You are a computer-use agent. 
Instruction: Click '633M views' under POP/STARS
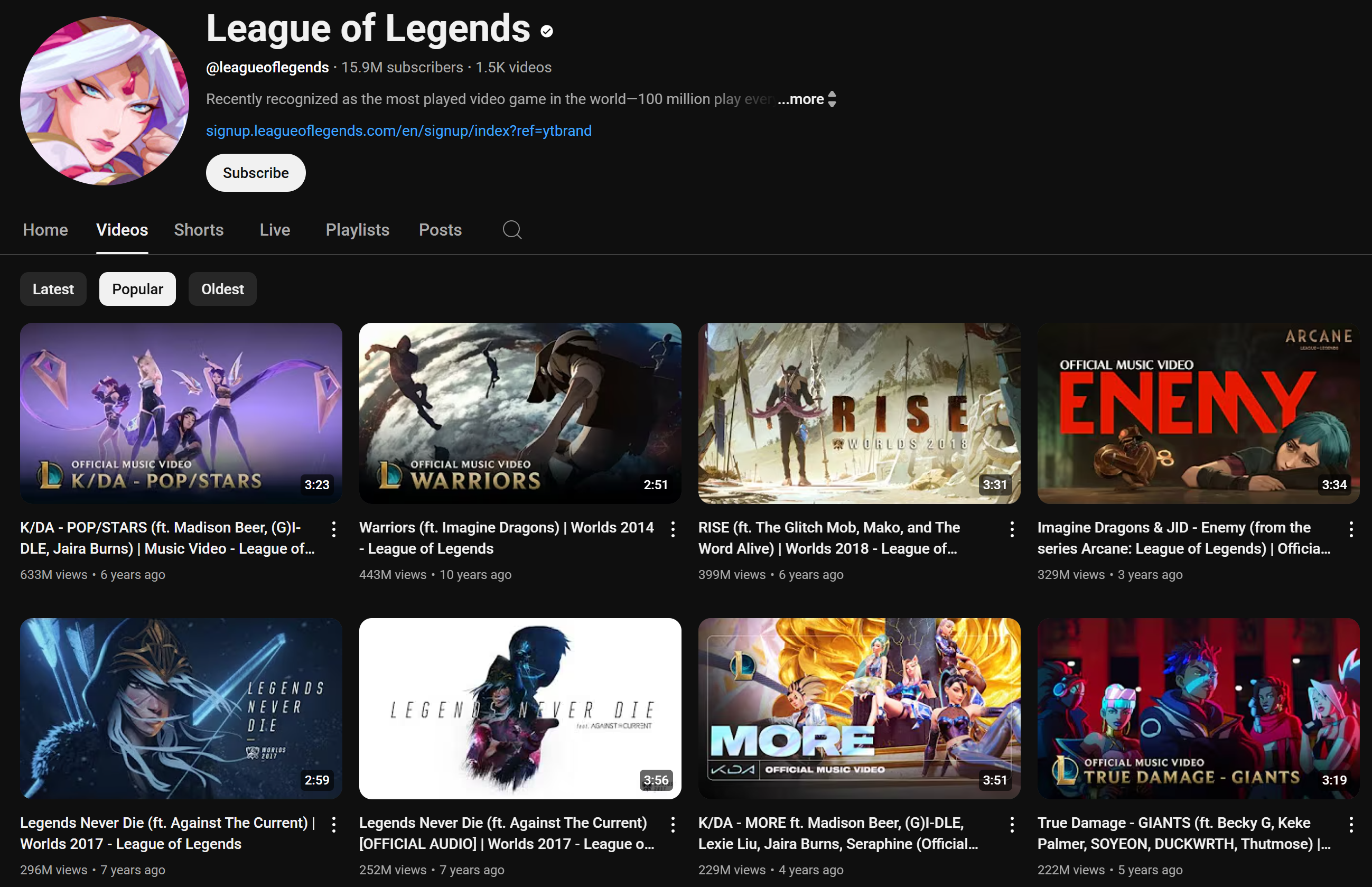click(x=53, y=575)
